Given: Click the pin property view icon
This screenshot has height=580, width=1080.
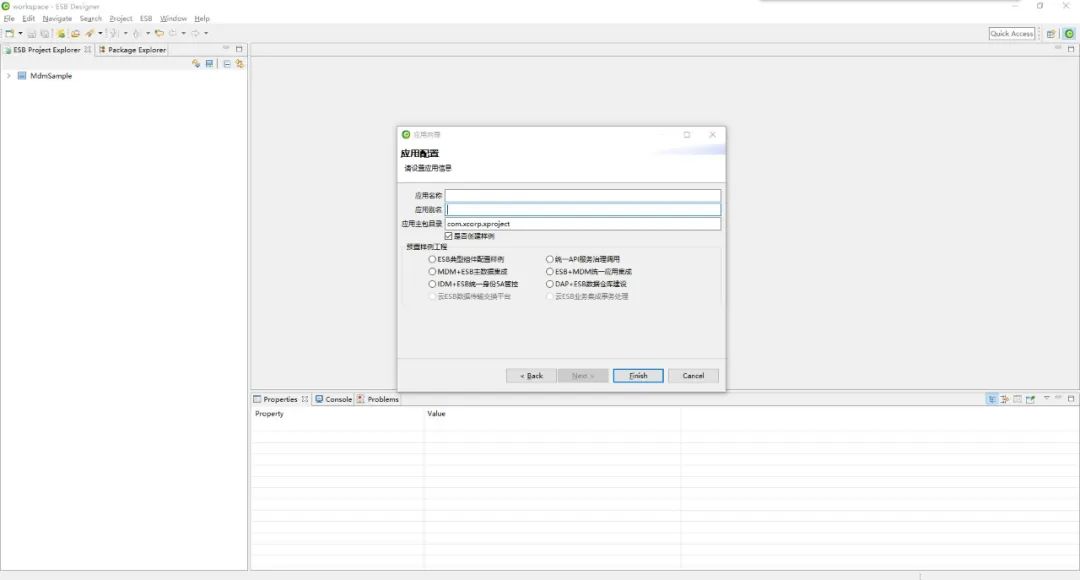Looking at the screenshot, I should coord(1030,399).
